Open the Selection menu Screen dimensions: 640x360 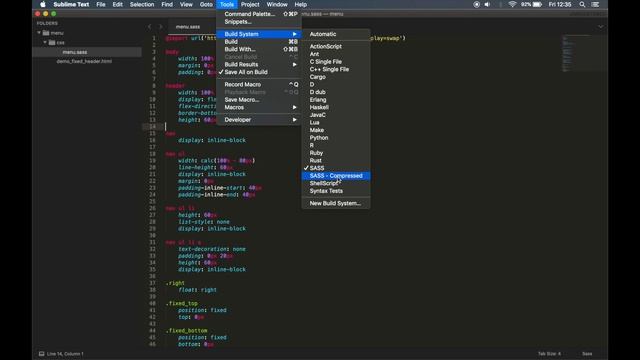click(142, 4)
